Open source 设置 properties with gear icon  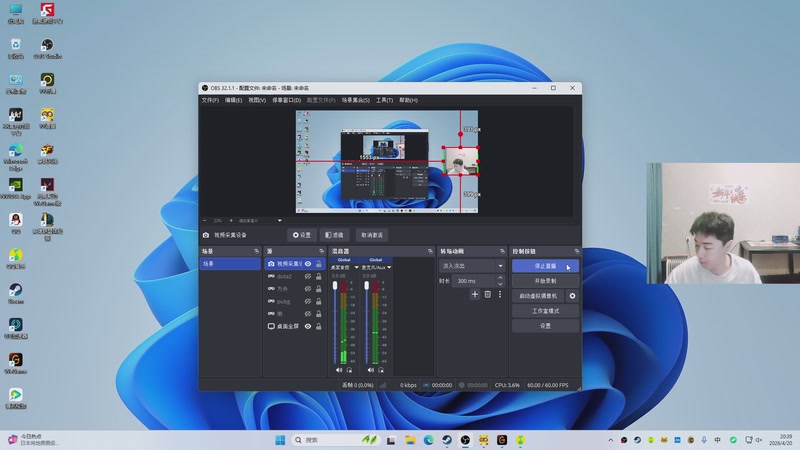302,235
